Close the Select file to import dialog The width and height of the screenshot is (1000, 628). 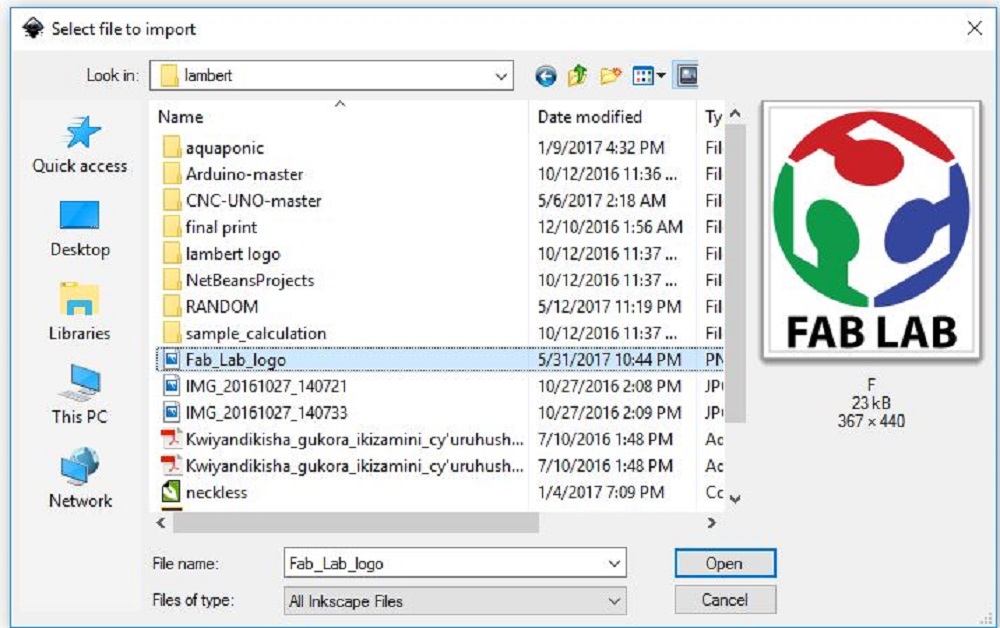pyautogui.click(x=974, y=28)
